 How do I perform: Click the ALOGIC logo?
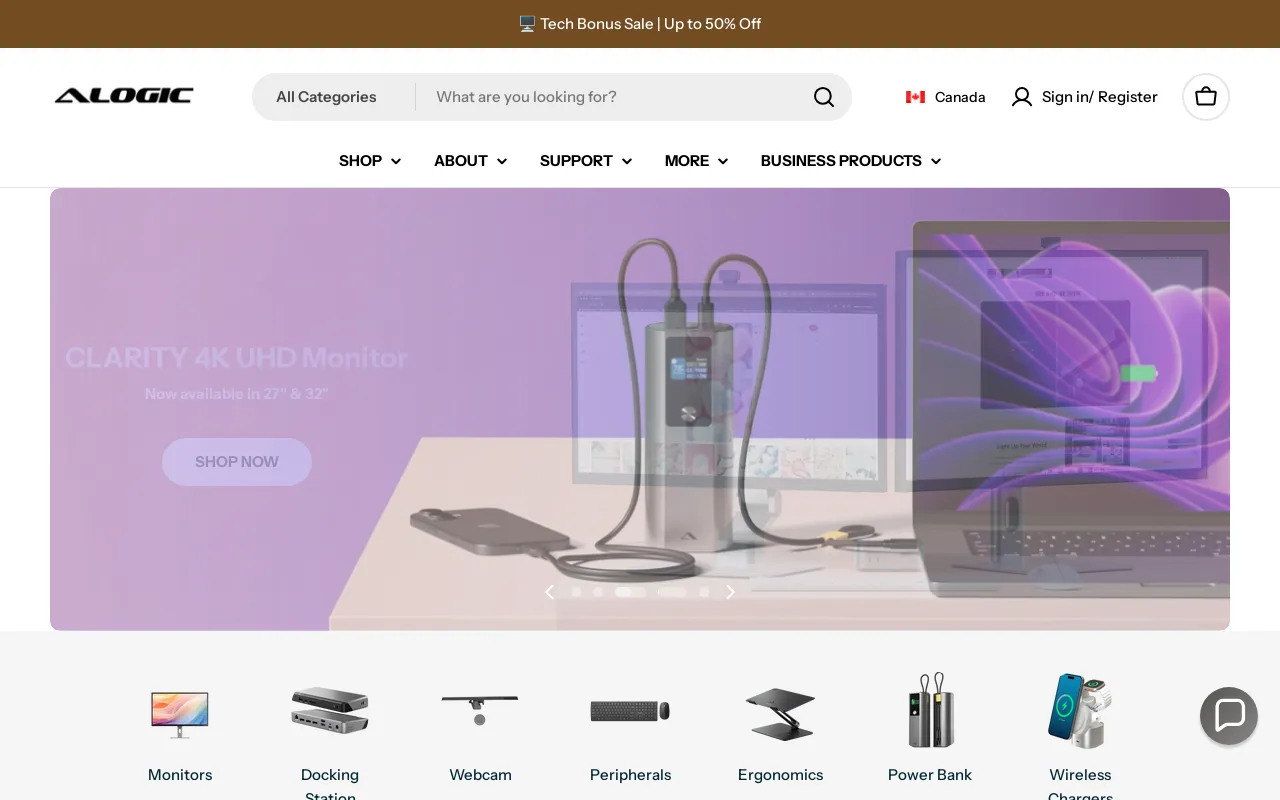tap(124, 95)
